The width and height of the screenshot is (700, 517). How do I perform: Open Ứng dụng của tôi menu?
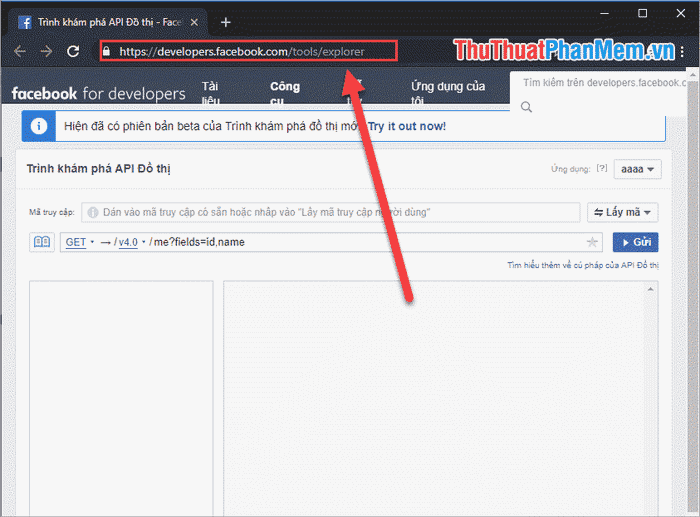[x=448, y=92]
